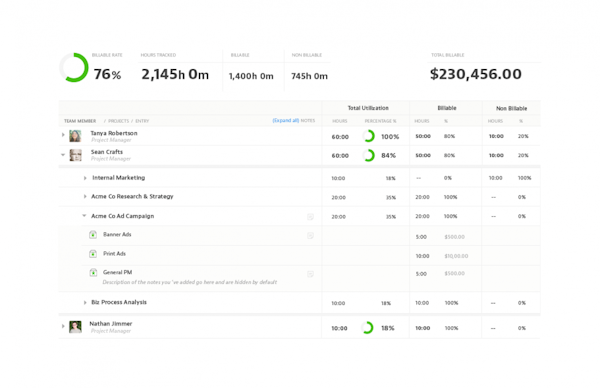Select the Total Utilization column group header
Image resolution: width=600 pixels, height=388 pixels.
[368, 108]
